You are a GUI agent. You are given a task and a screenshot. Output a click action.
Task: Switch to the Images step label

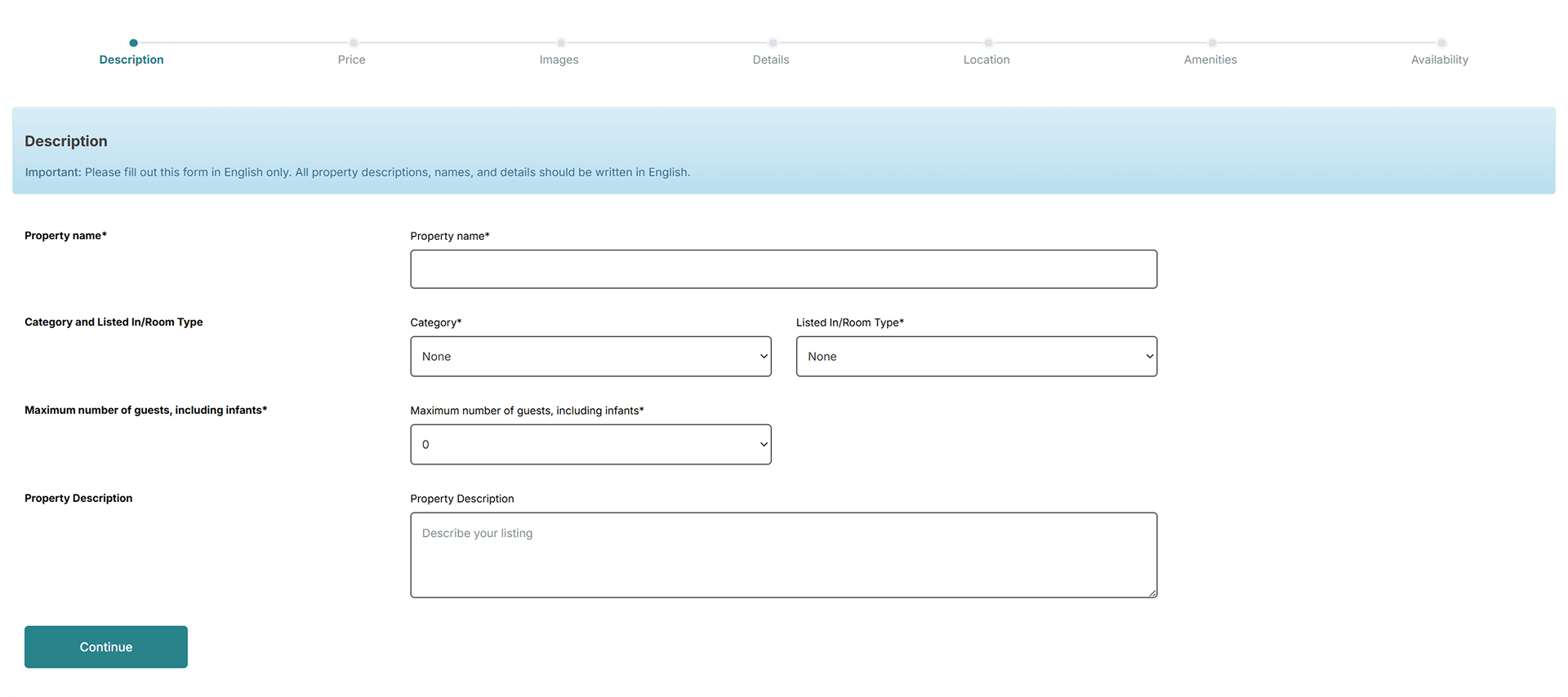pyautogui.click(x=559, y=60)
